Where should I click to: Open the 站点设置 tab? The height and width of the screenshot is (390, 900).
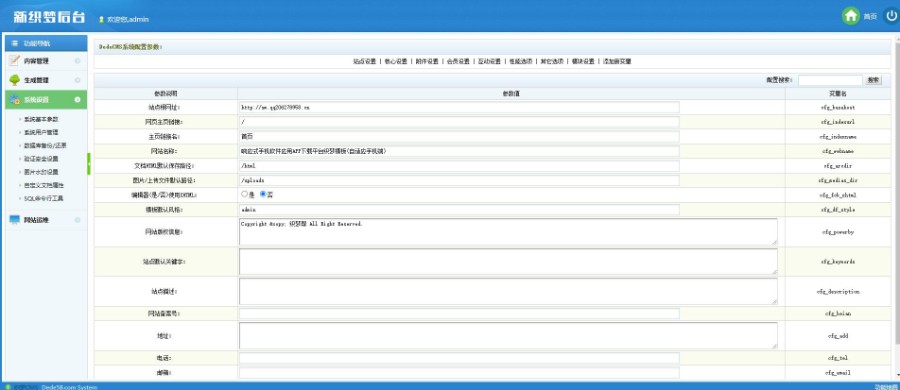(364, 61)
